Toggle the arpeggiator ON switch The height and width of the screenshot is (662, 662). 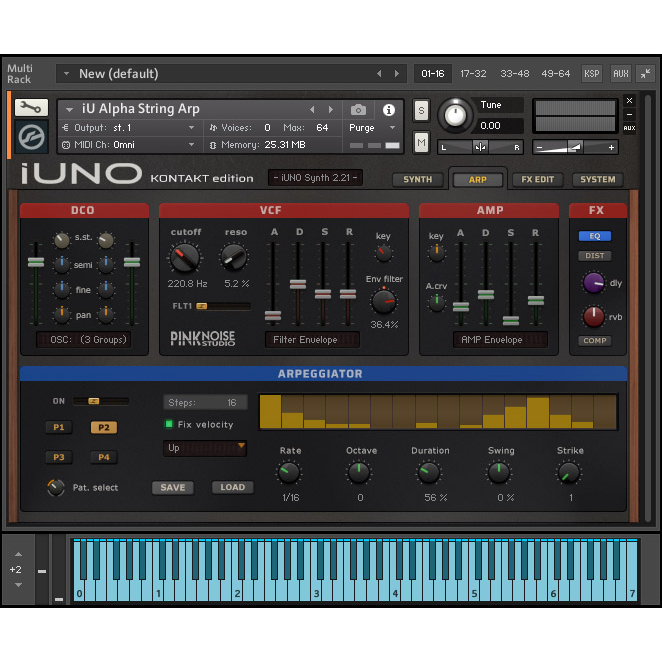tap(100, 401)
